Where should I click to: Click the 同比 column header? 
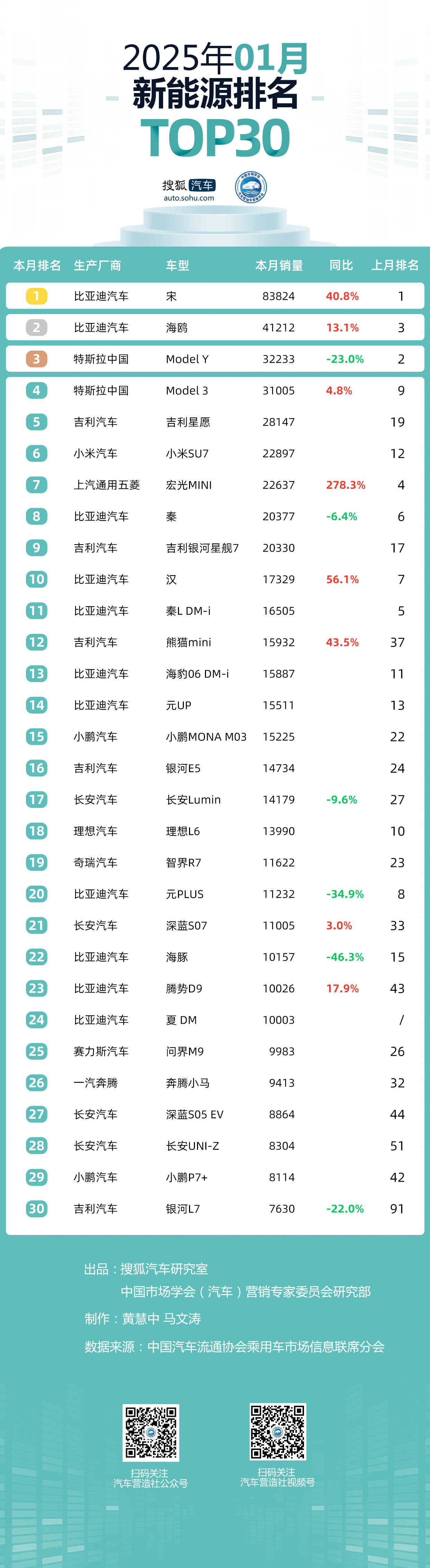click(x=341, y=265)
